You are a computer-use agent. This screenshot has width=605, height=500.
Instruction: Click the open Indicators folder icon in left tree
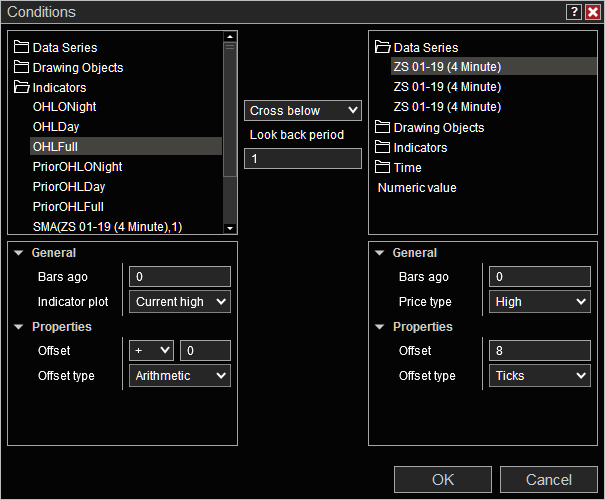click(22, 87)
